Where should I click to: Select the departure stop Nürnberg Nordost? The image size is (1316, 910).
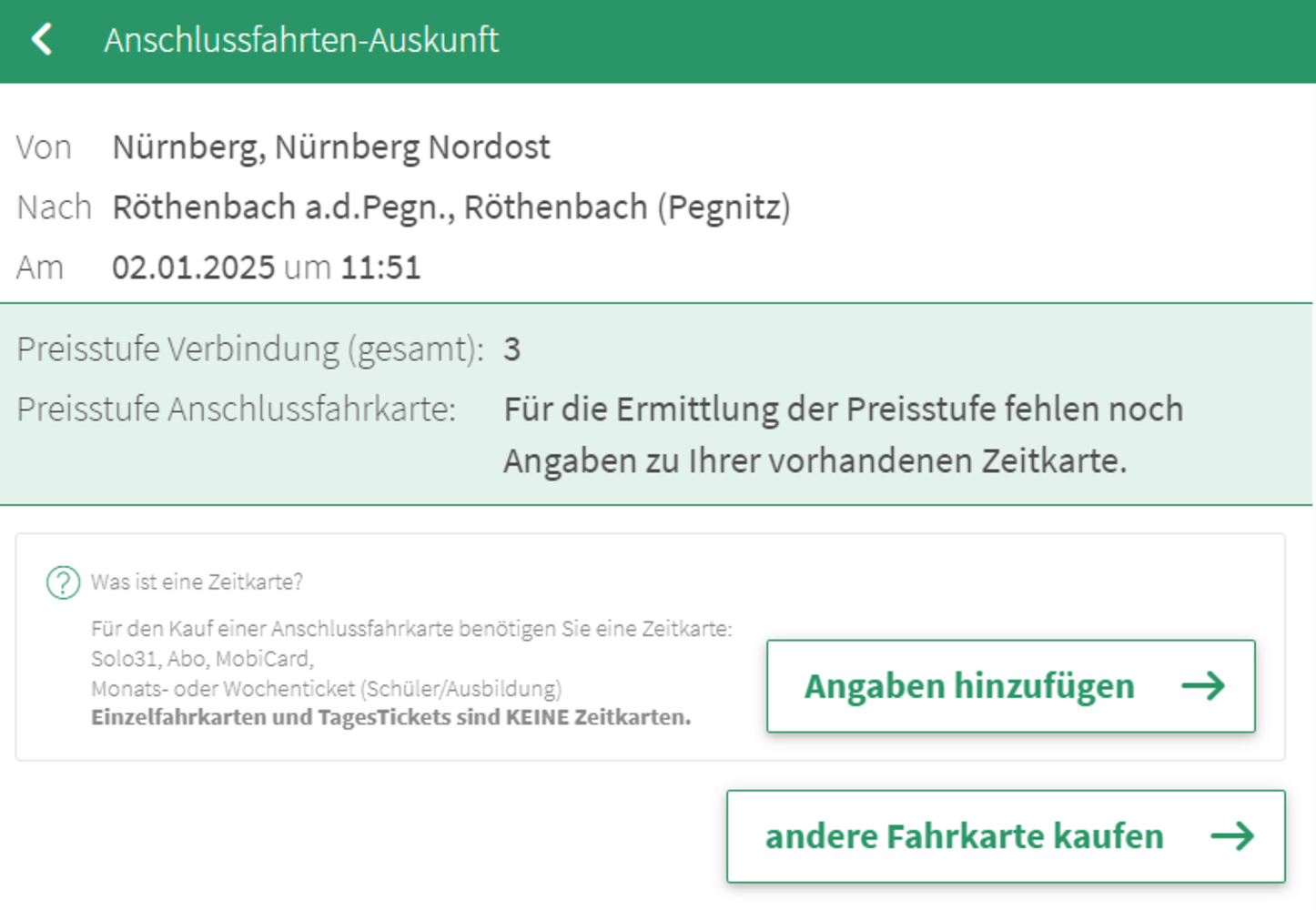[330, 146]
